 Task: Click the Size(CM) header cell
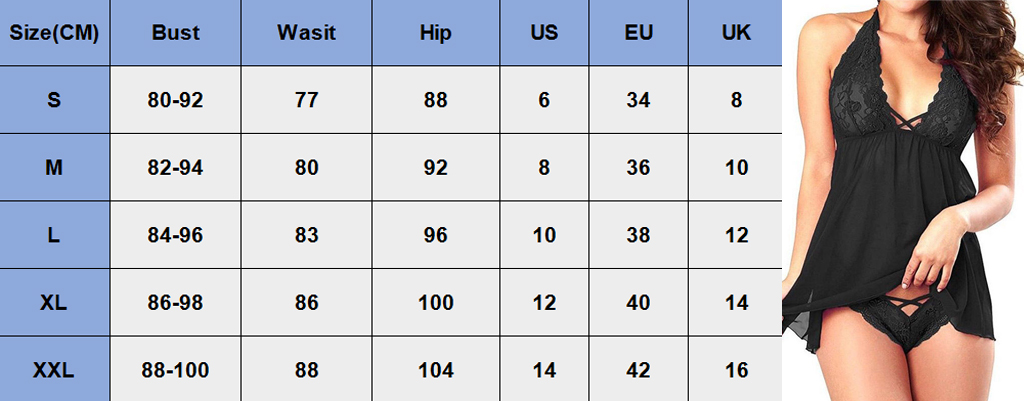click(54, 33)
